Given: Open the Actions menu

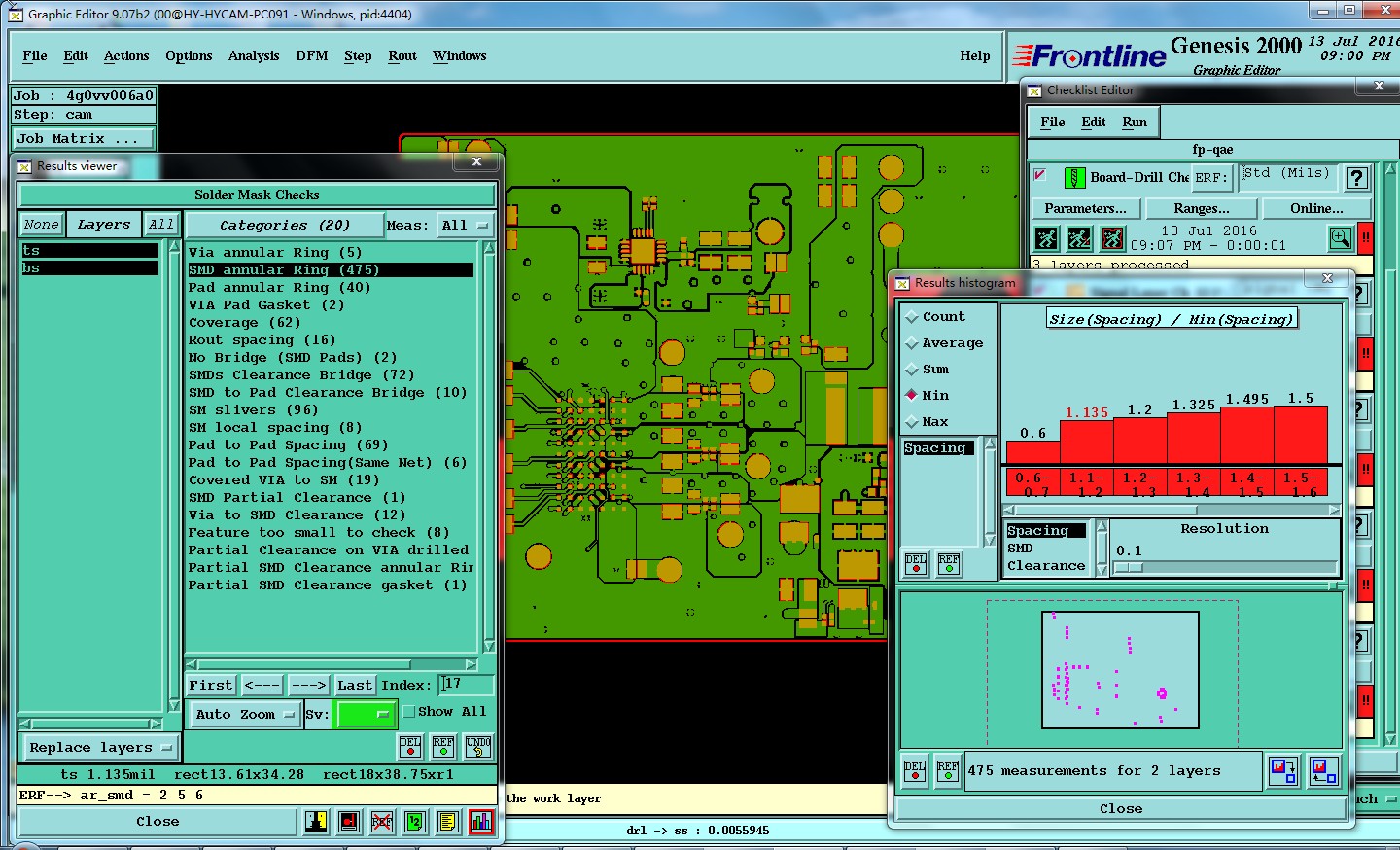Looking at the screenshot, I should (x=126, y=56).
